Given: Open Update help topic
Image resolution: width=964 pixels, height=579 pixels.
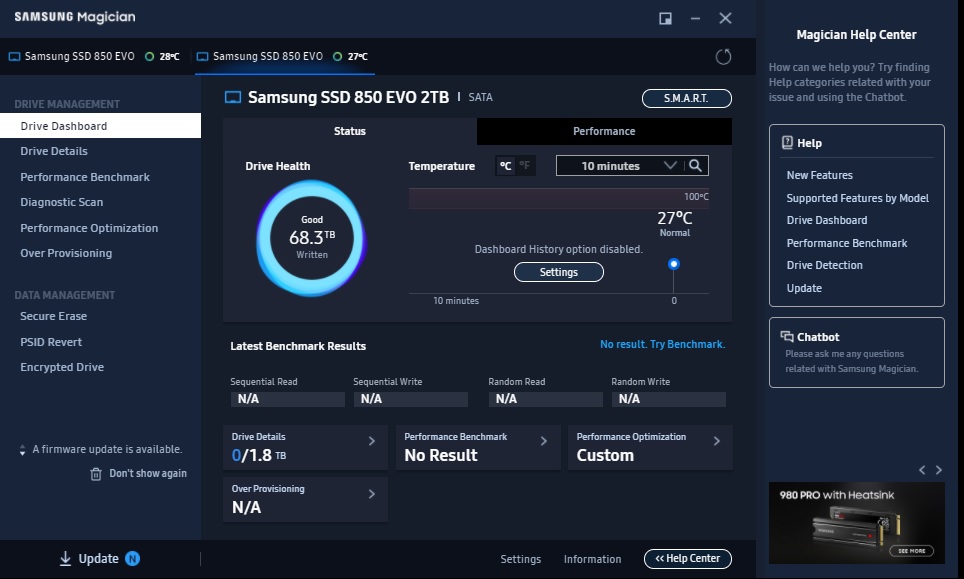Looking at the screenshot, I should 804,288.
